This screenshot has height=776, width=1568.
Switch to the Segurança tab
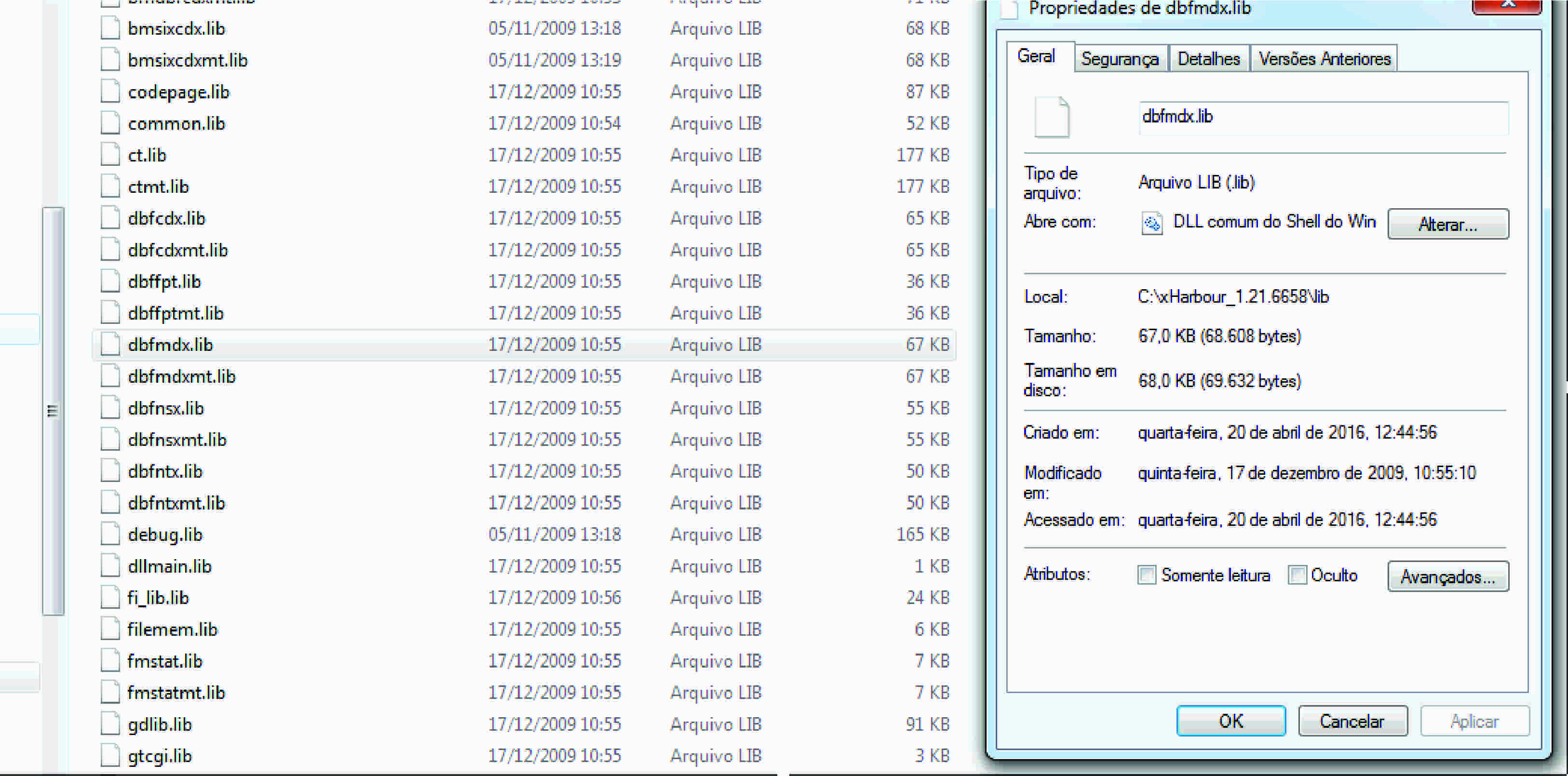(x=1120, y=59)
